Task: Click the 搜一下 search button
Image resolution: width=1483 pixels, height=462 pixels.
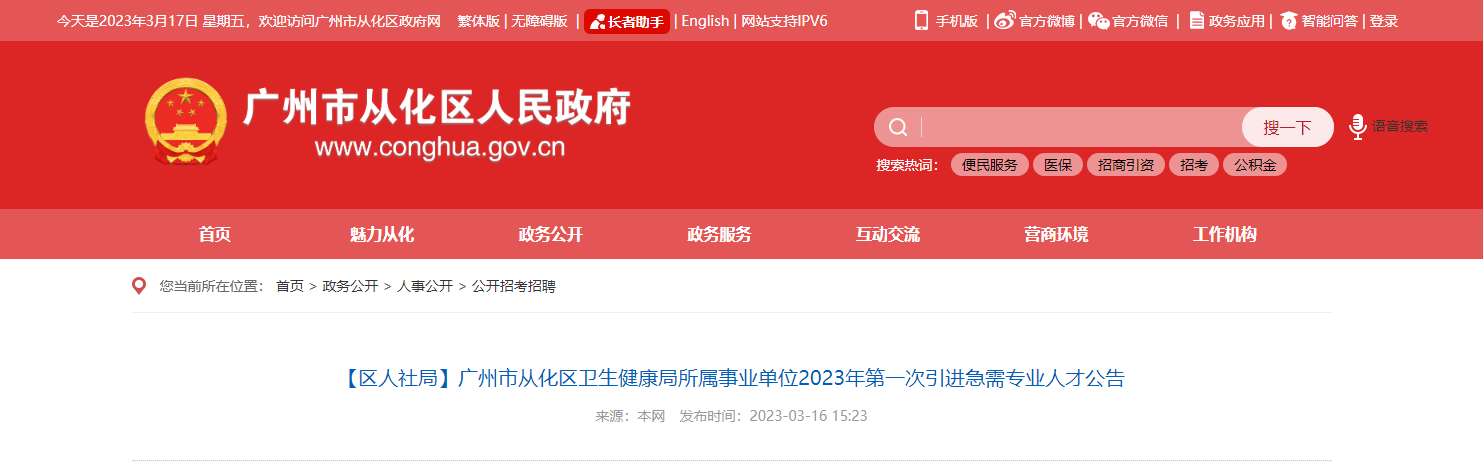Action: [1287, 127]
